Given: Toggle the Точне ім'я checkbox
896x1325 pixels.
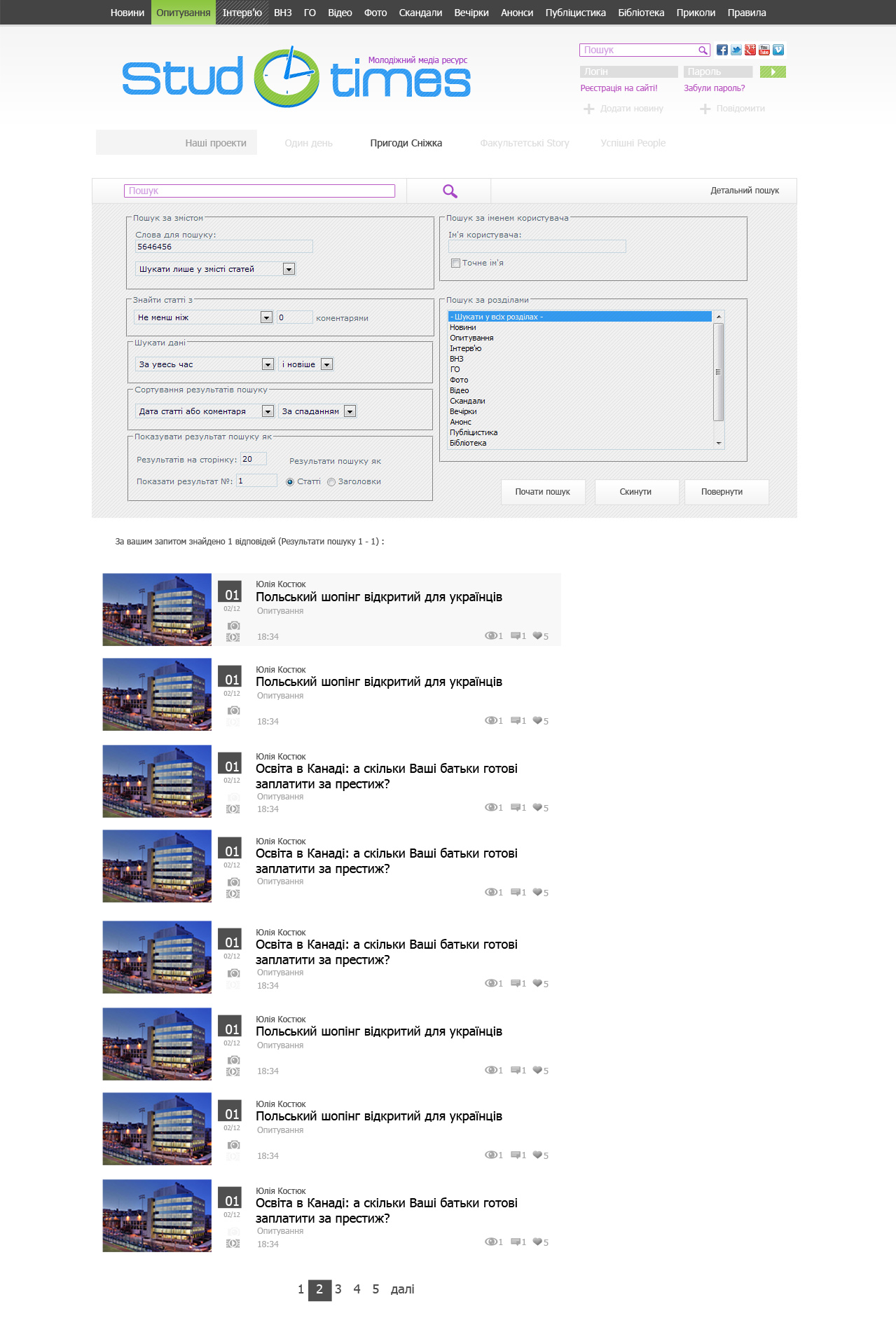Looking at the screenshot, I should point(455,263).
